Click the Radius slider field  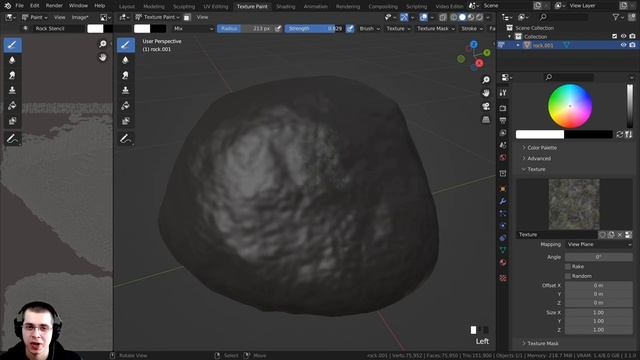[245, 29]
